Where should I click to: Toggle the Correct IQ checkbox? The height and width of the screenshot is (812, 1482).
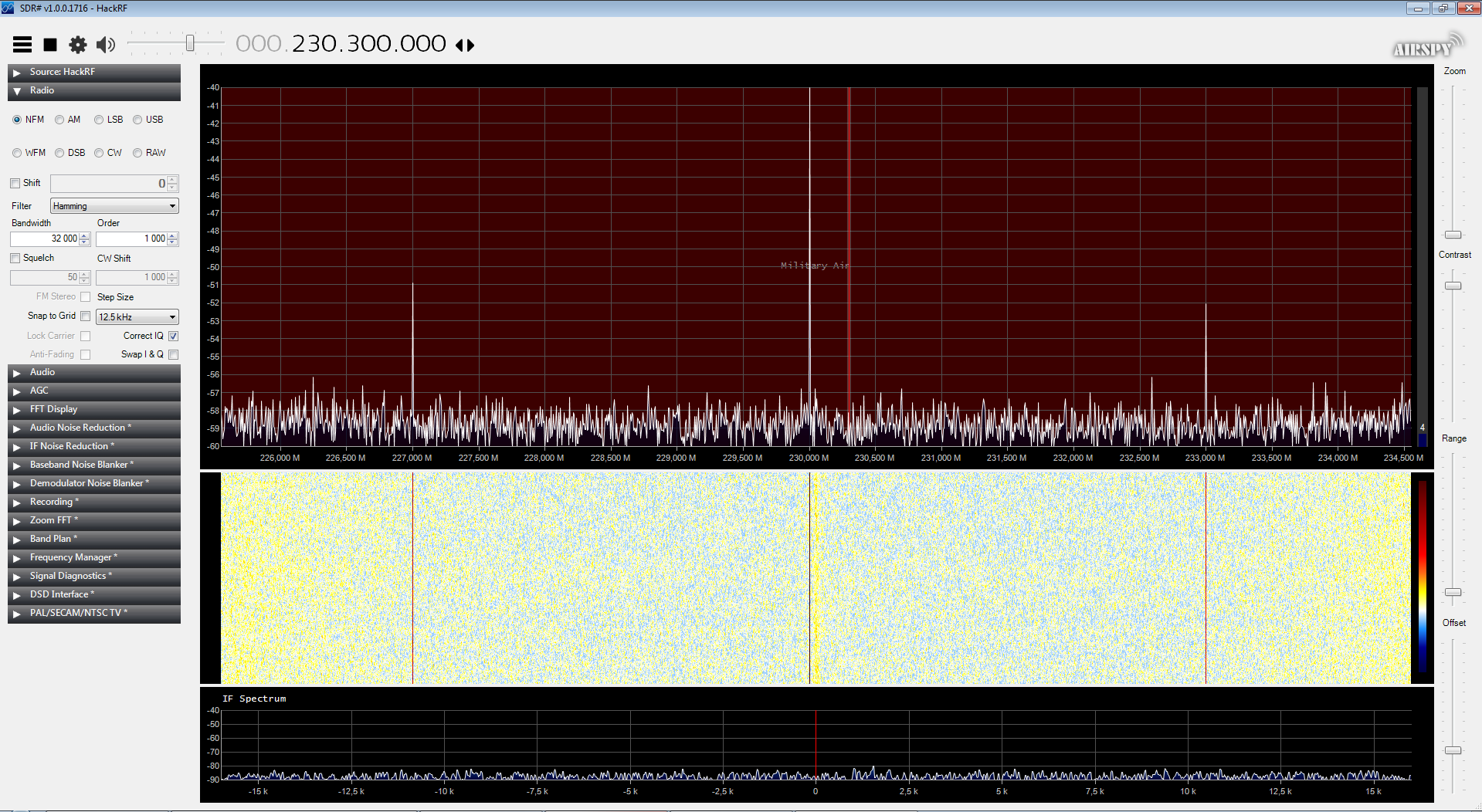point(174,336)
